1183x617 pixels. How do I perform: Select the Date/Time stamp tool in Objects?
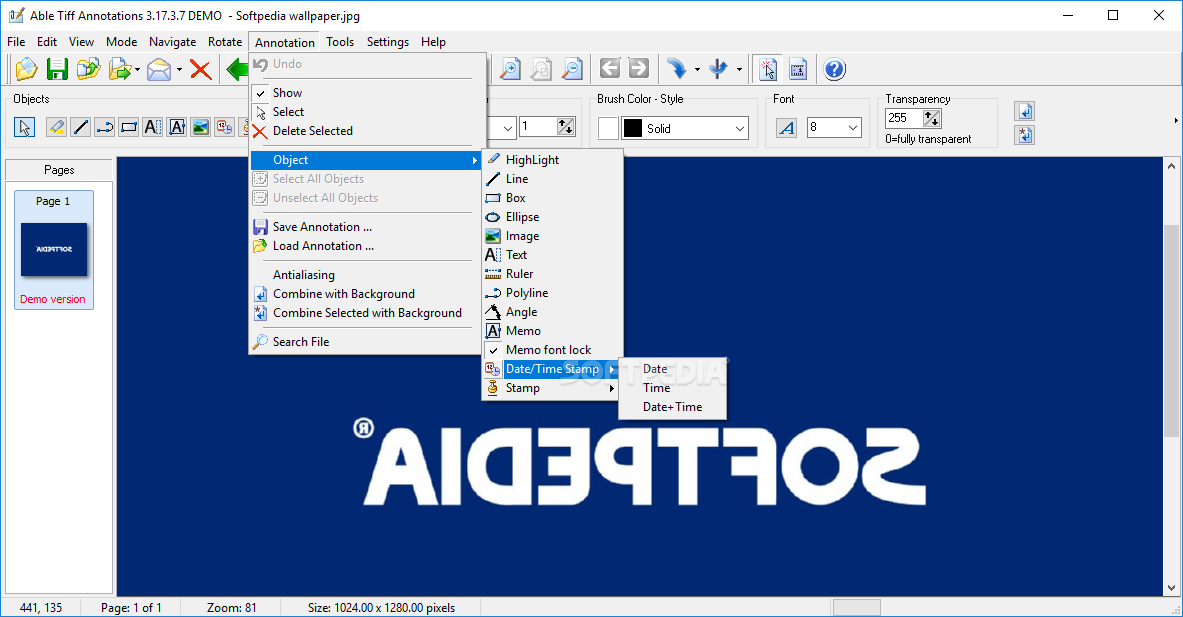coord(225,127)
